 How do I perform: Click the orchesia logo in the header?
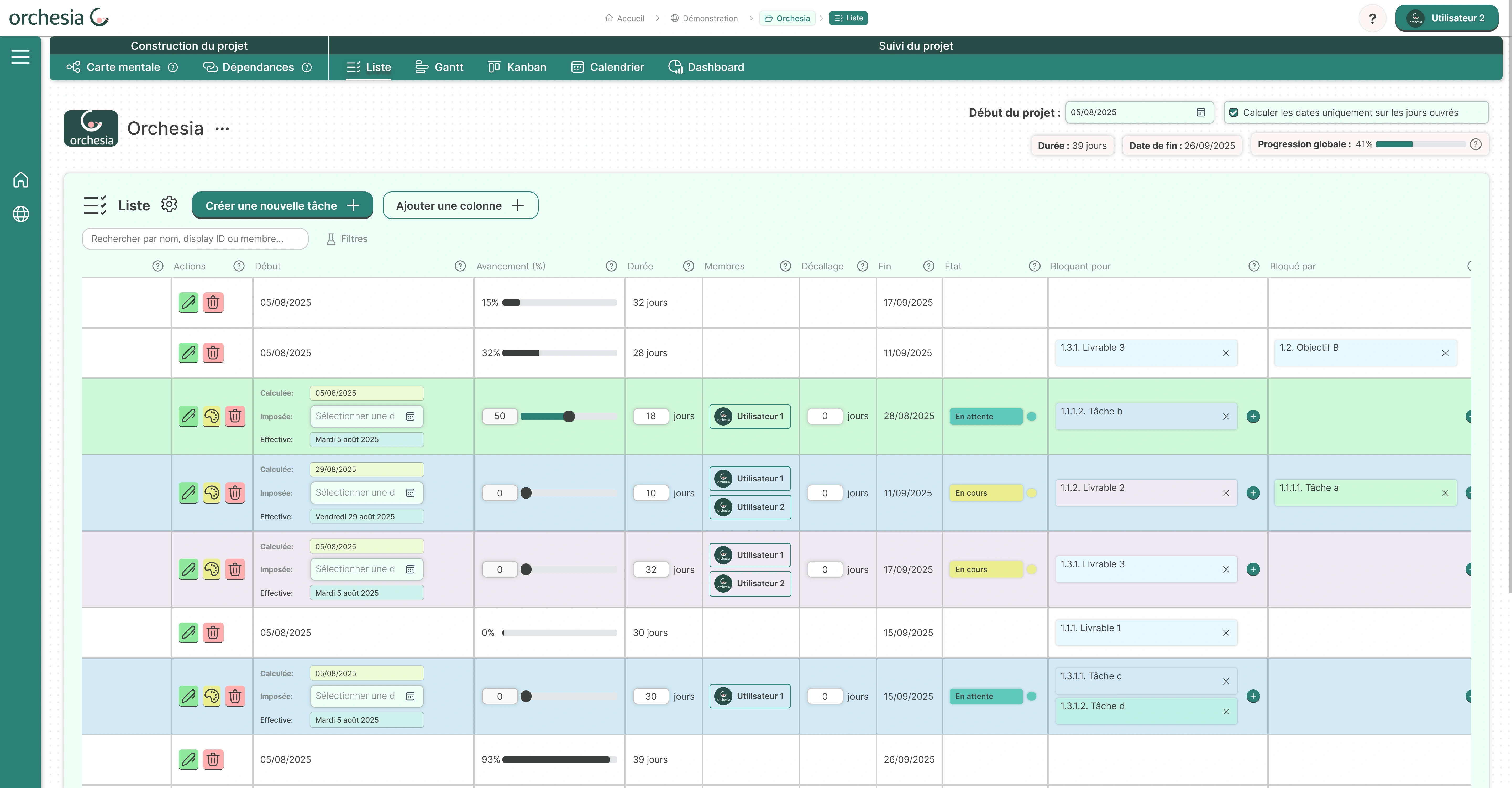tap(59, 18)
